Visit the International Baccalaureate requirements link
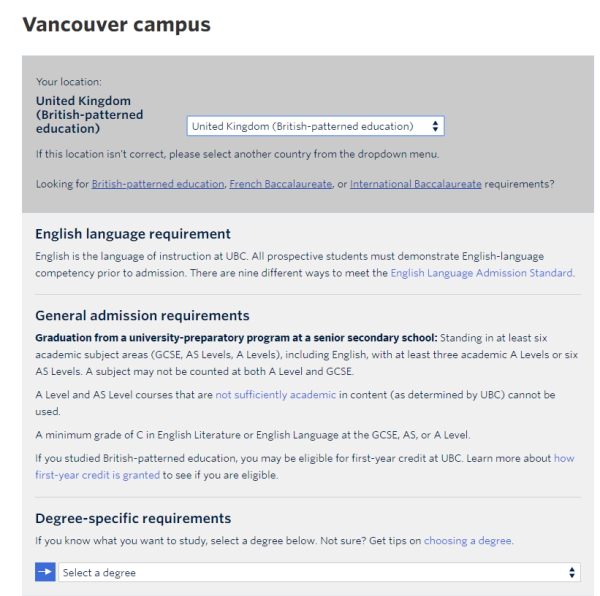The image size is (600, 596). (416, 184)
